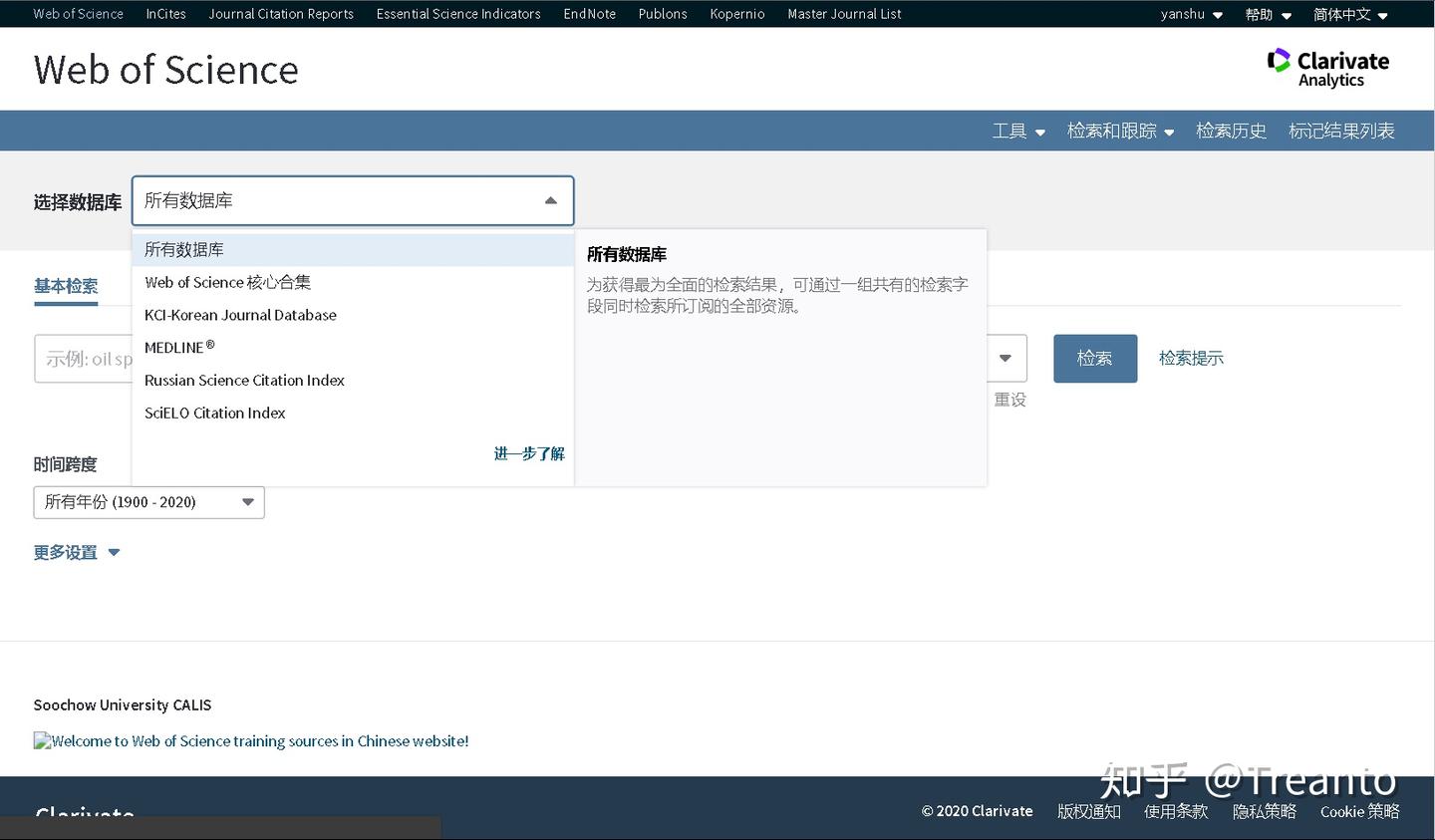Click the 进一步了解 link
The height and width of the screenshot is (840, 1435).
(x=528, y=453)
